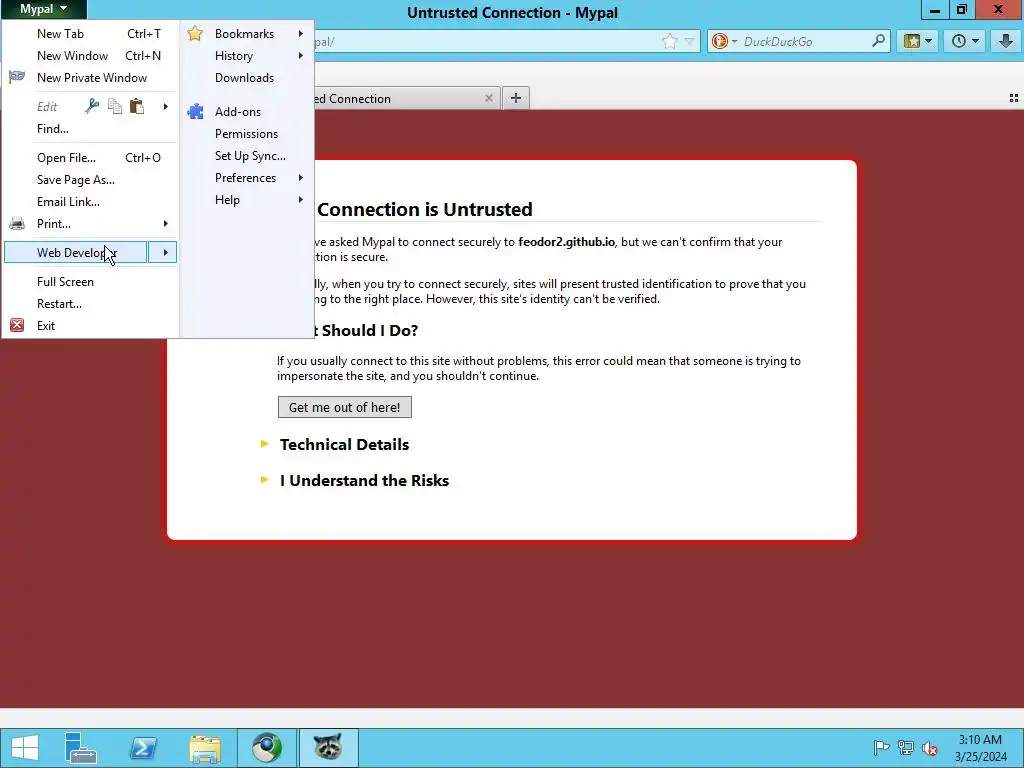Launch PowerShell from the taskbar
1024x768 pixels.
click(x=143, y=748)
